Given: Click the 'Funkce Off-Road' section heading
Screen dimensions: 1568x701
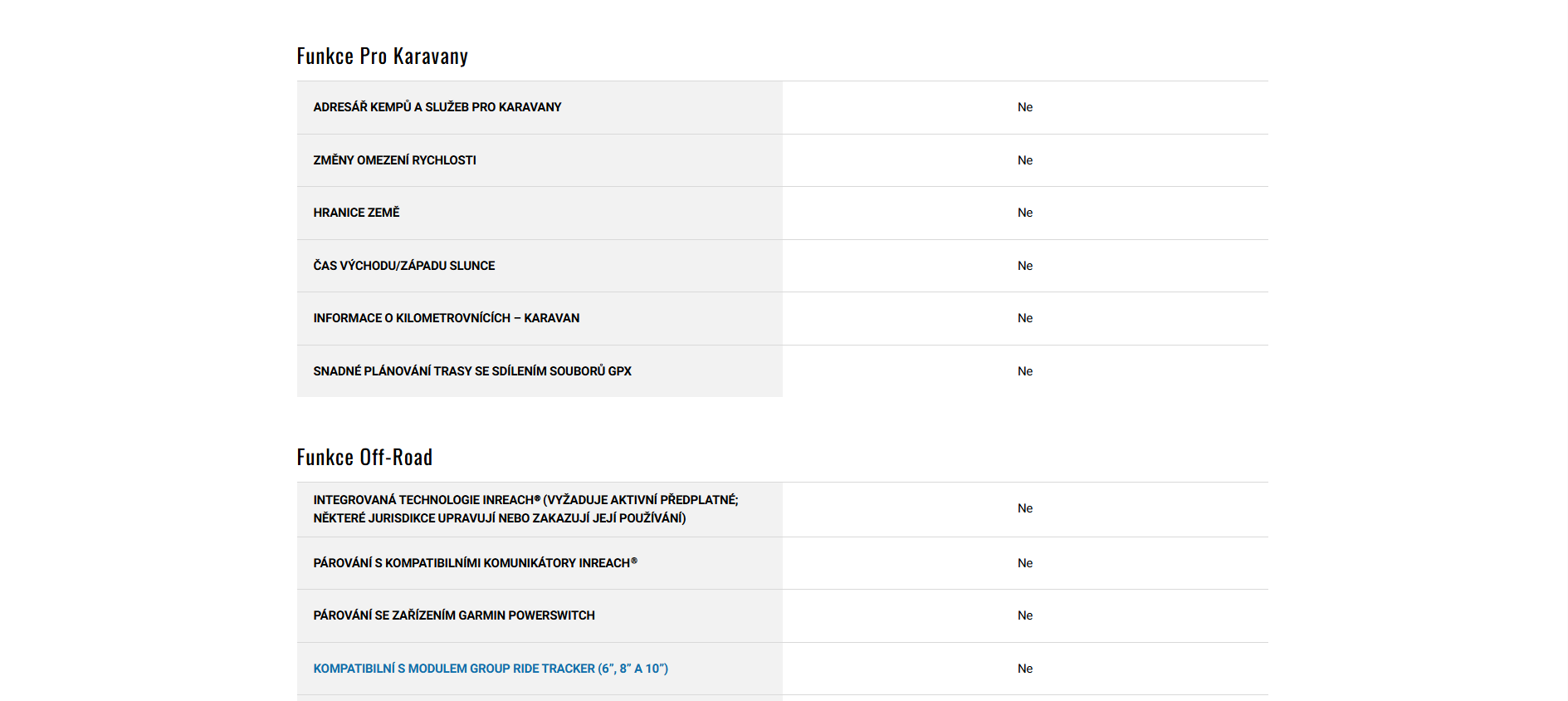Looking at the screenshot, I should [364, 458].
